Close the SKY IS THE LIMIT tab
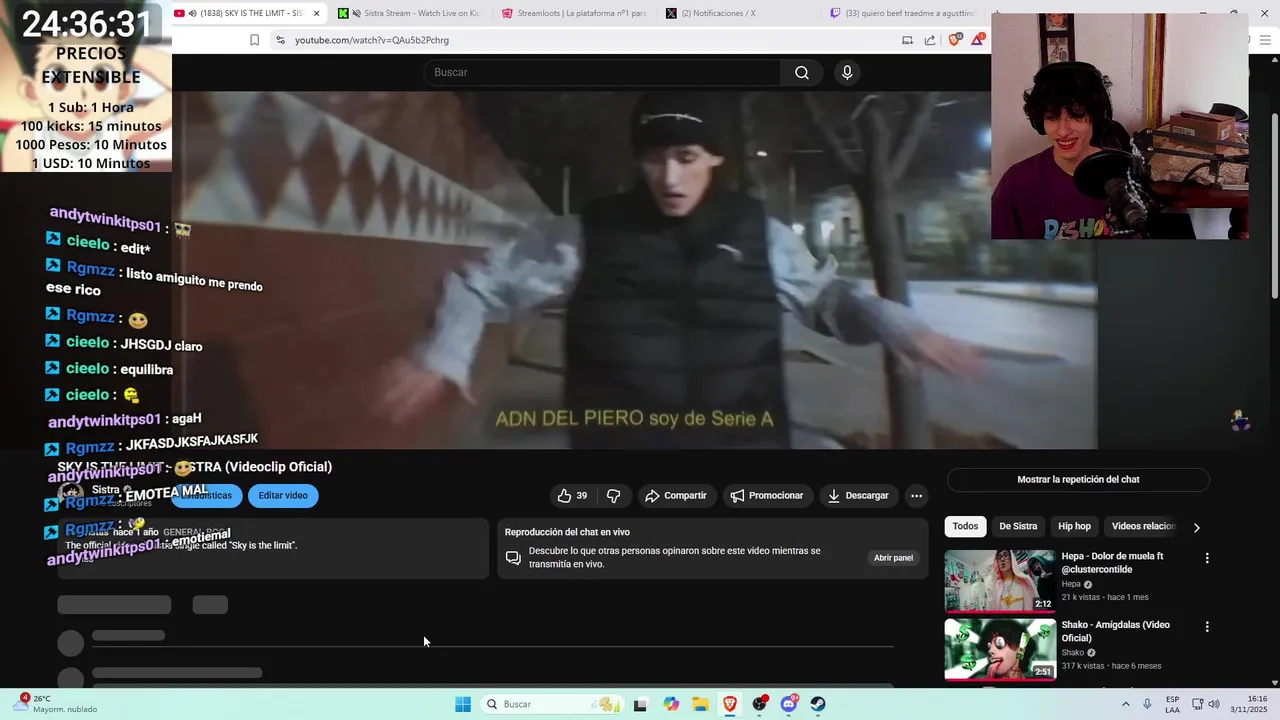This screenshot has height=720, width=1280. [x=317, y=13]
